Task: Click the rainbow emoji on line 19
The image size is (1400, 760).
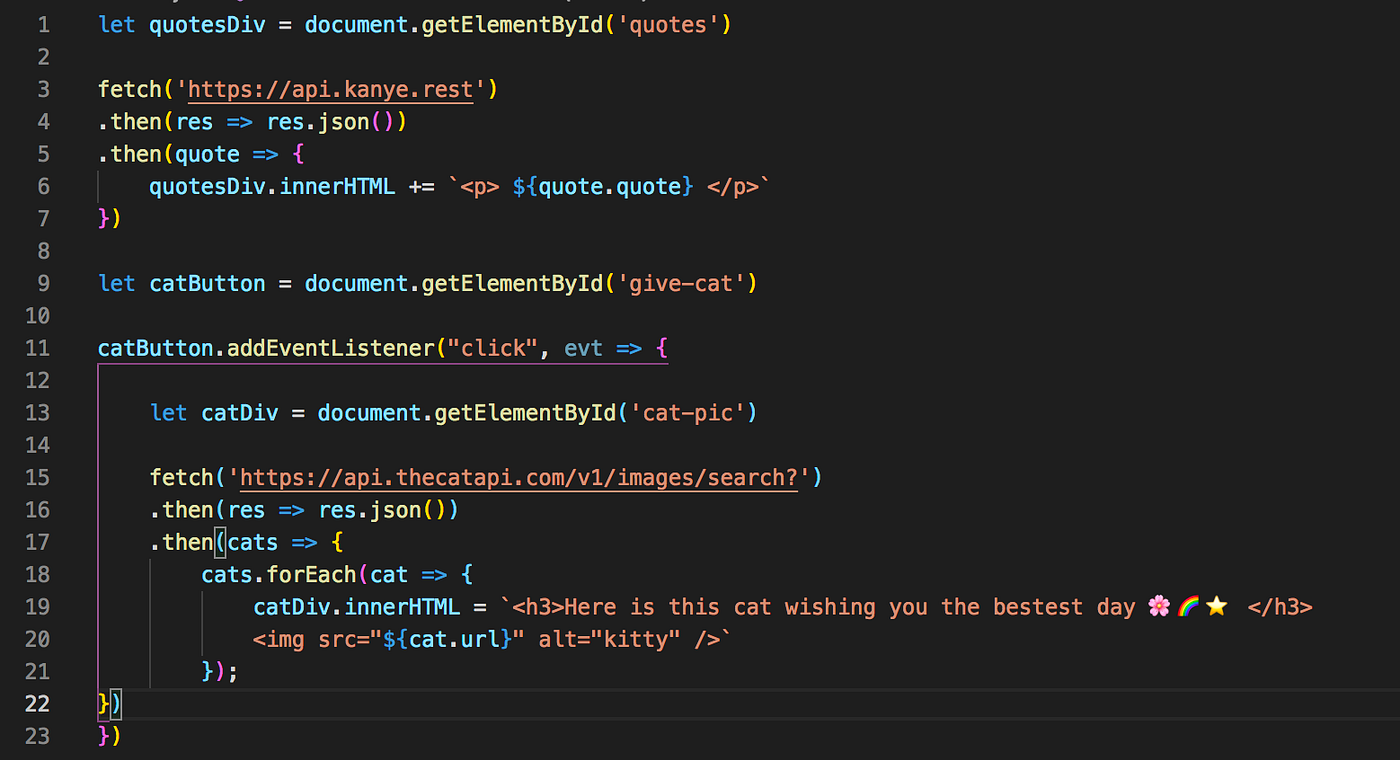Action: (1187, 606)
